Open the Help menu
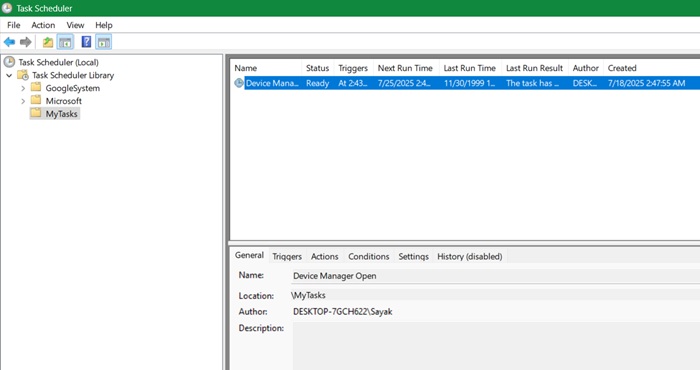Viewport: 700px width, 370px height. point(104,25)
